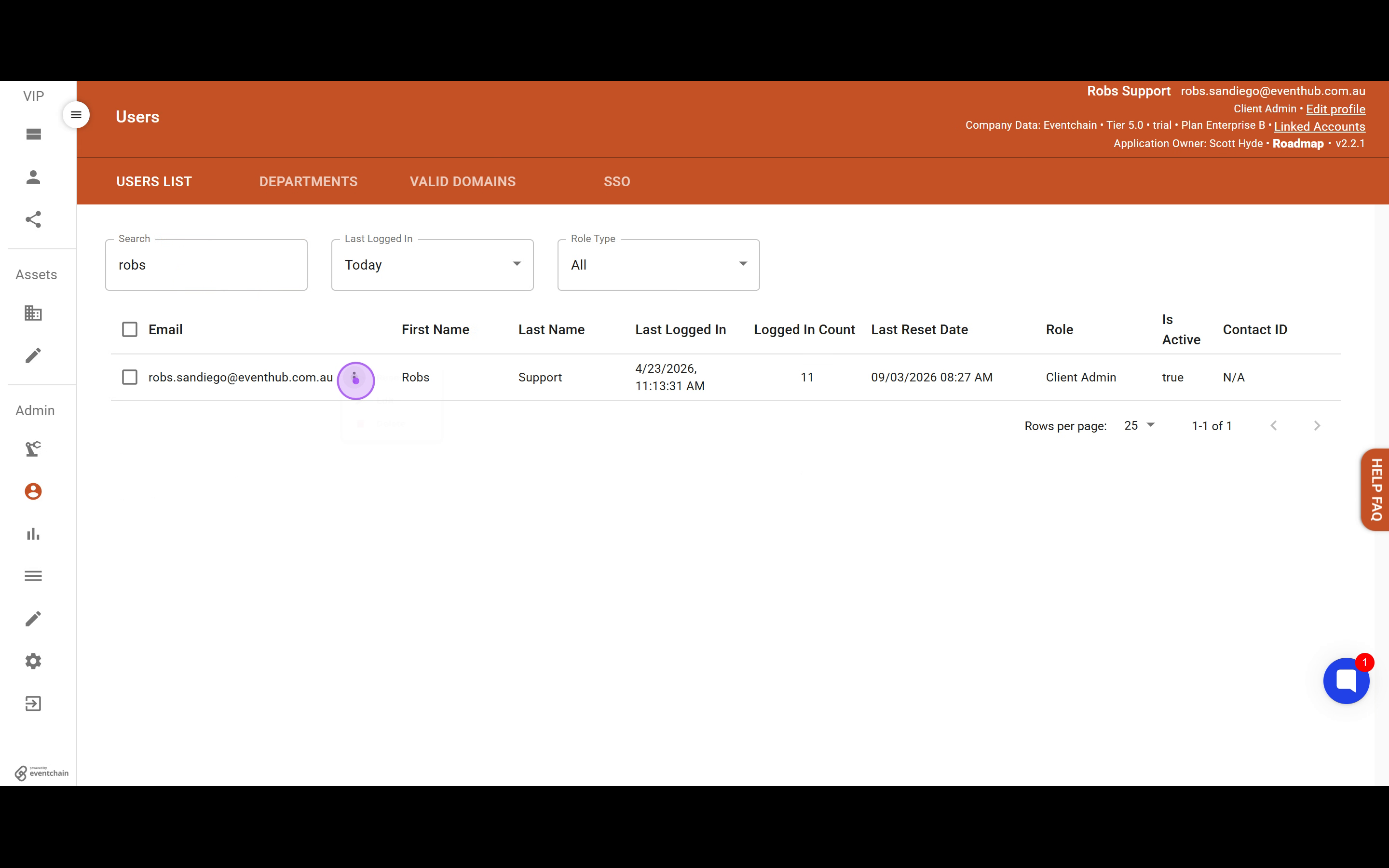Open the chat bubble widget
1389x868 pixels.
pyautogui.click(x=1346, y=681)
